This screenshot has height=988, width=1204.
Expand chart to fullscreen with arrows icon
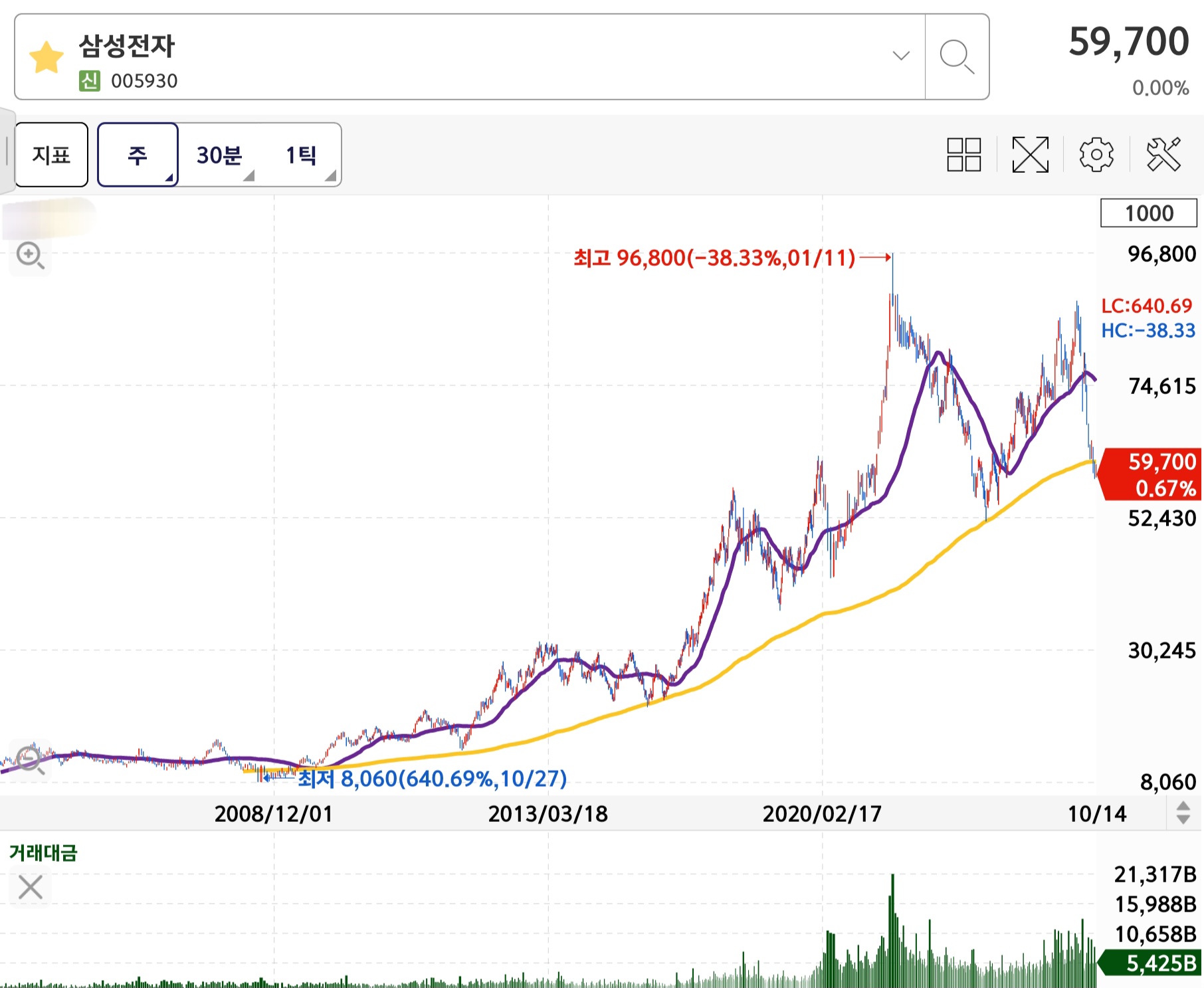point(1030,155)
